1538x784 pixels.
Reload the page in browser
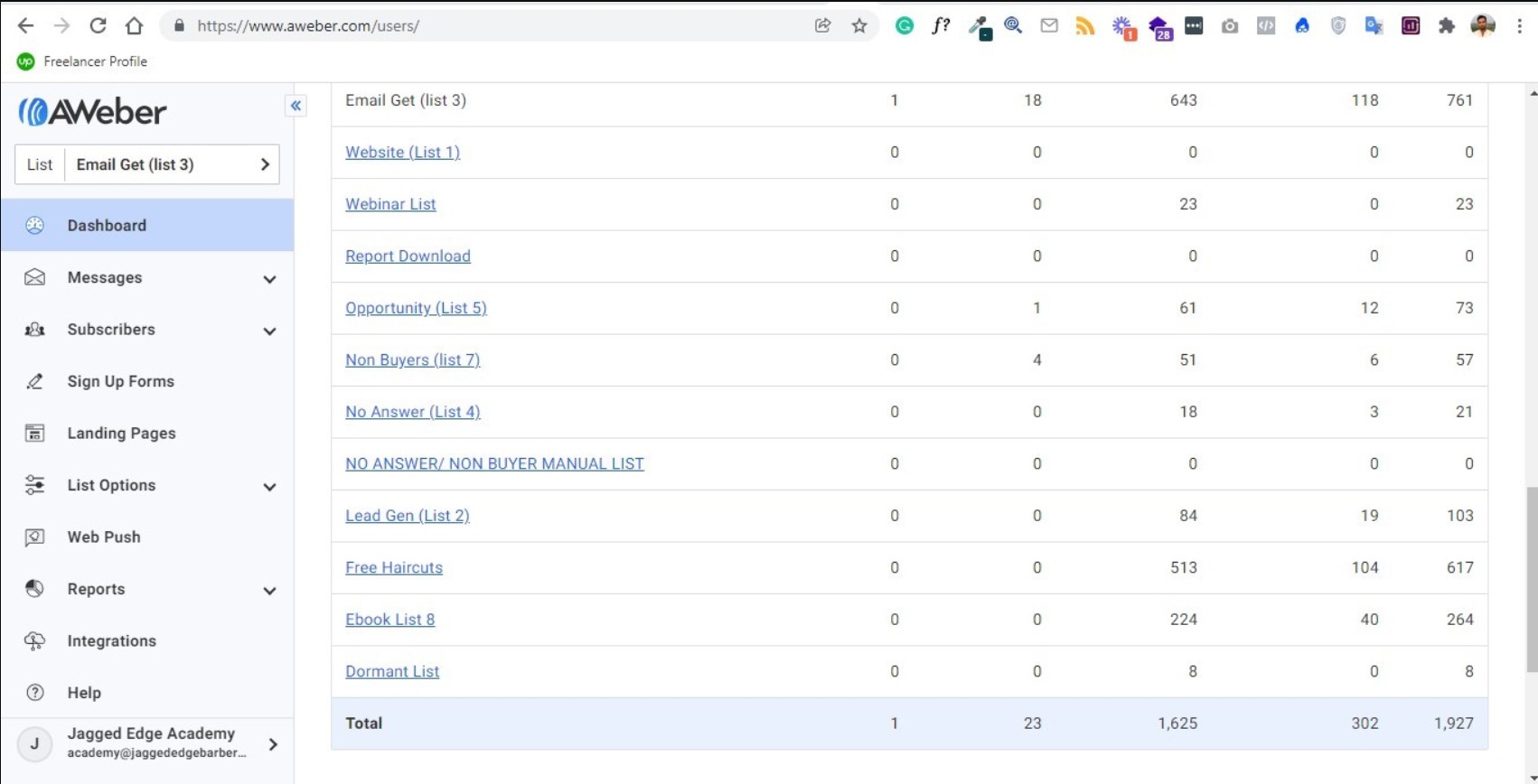point(98,26)
